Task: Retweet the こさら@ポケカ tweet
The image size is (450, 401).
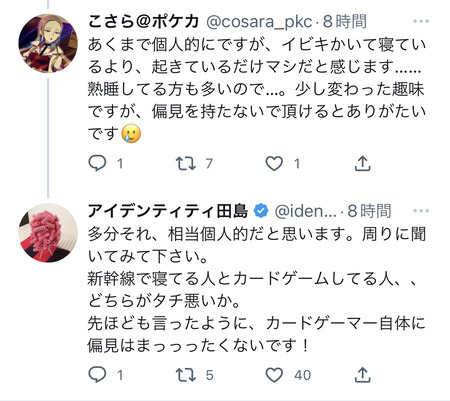Action: 186,163
